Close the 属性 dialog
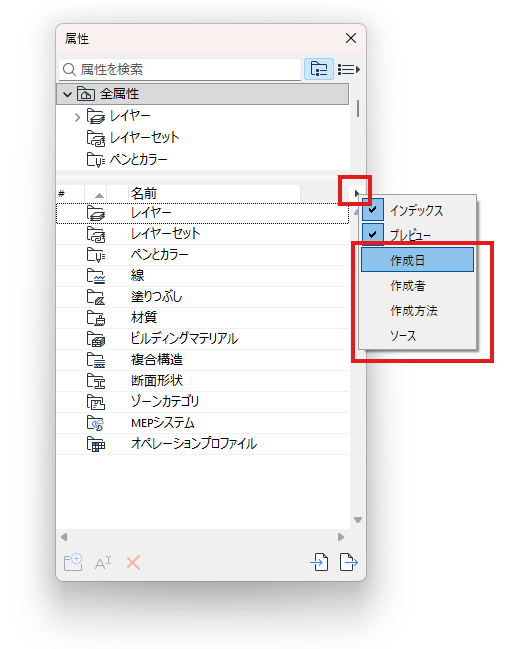Viewport: 507px width, 649px height. [x=351, y=38]
